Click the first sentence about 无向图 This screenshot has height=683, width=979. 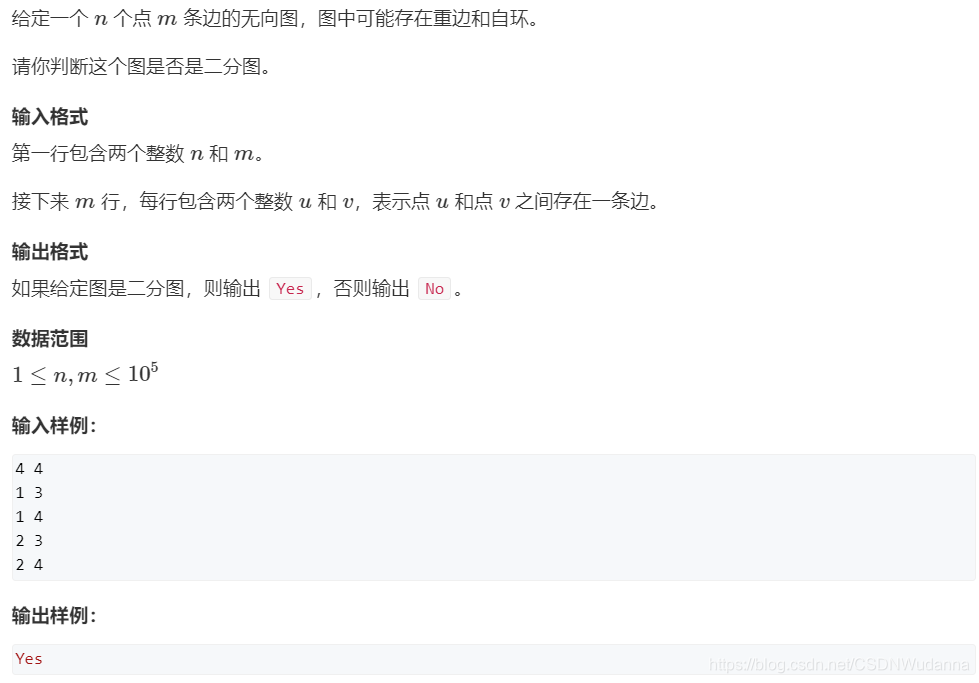pyautogui.click(x=275, y=19)
